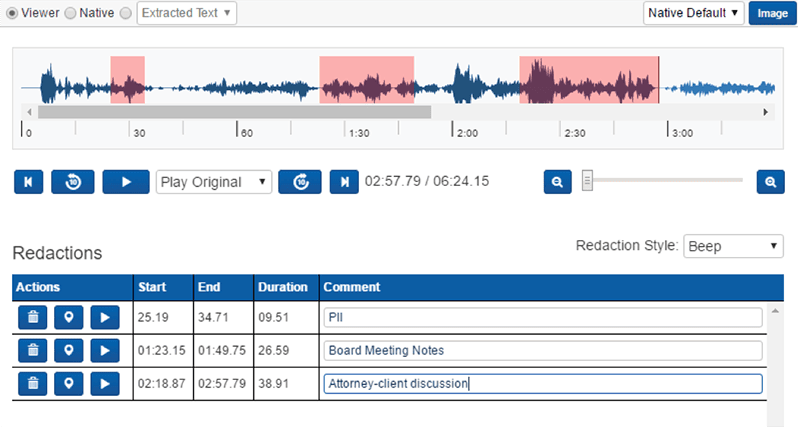
Task: Click the Attorney-client discussion comment field
Action: point(543,384)
